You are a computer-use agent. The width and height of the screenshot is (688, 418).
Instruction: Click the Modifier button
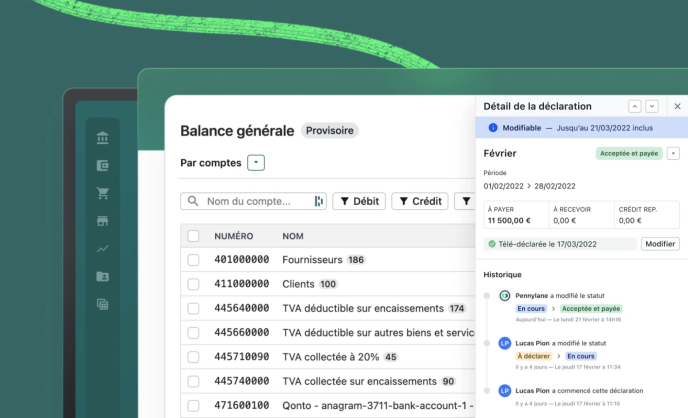(x=660, y=244)
